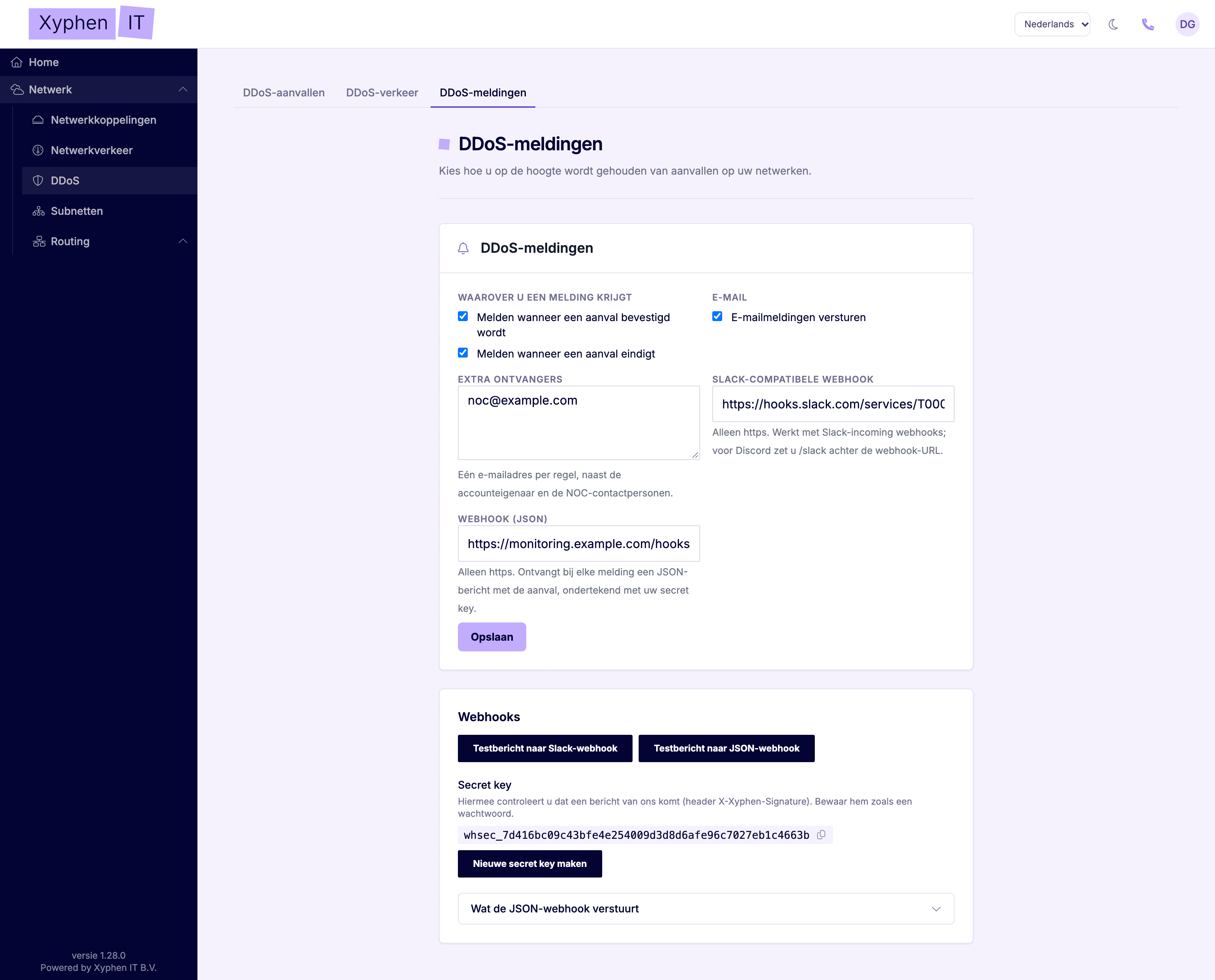The height and width of the screenshot is (980, 1215).
Task: Copy the secret key with copy icon
Action: tap(821, 834)
